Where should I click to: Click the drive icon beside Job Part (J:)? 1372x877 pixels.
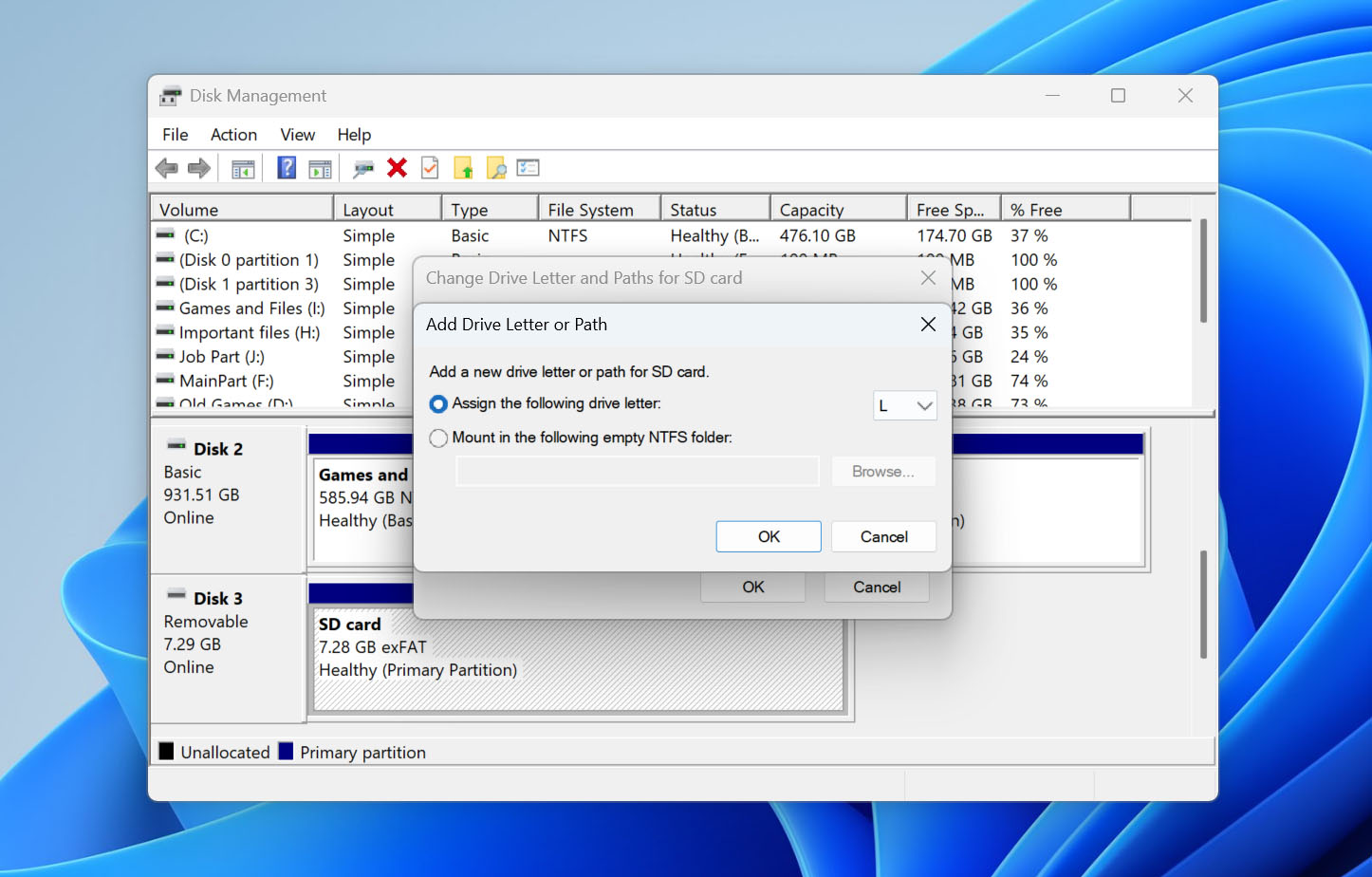(x=165, y=356)
